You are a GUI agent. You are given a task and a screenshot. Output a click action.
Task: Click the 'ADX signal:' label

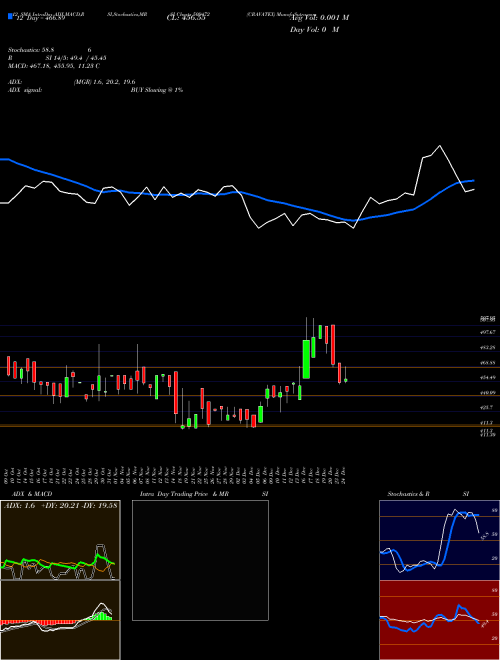[x=25, y=90]
